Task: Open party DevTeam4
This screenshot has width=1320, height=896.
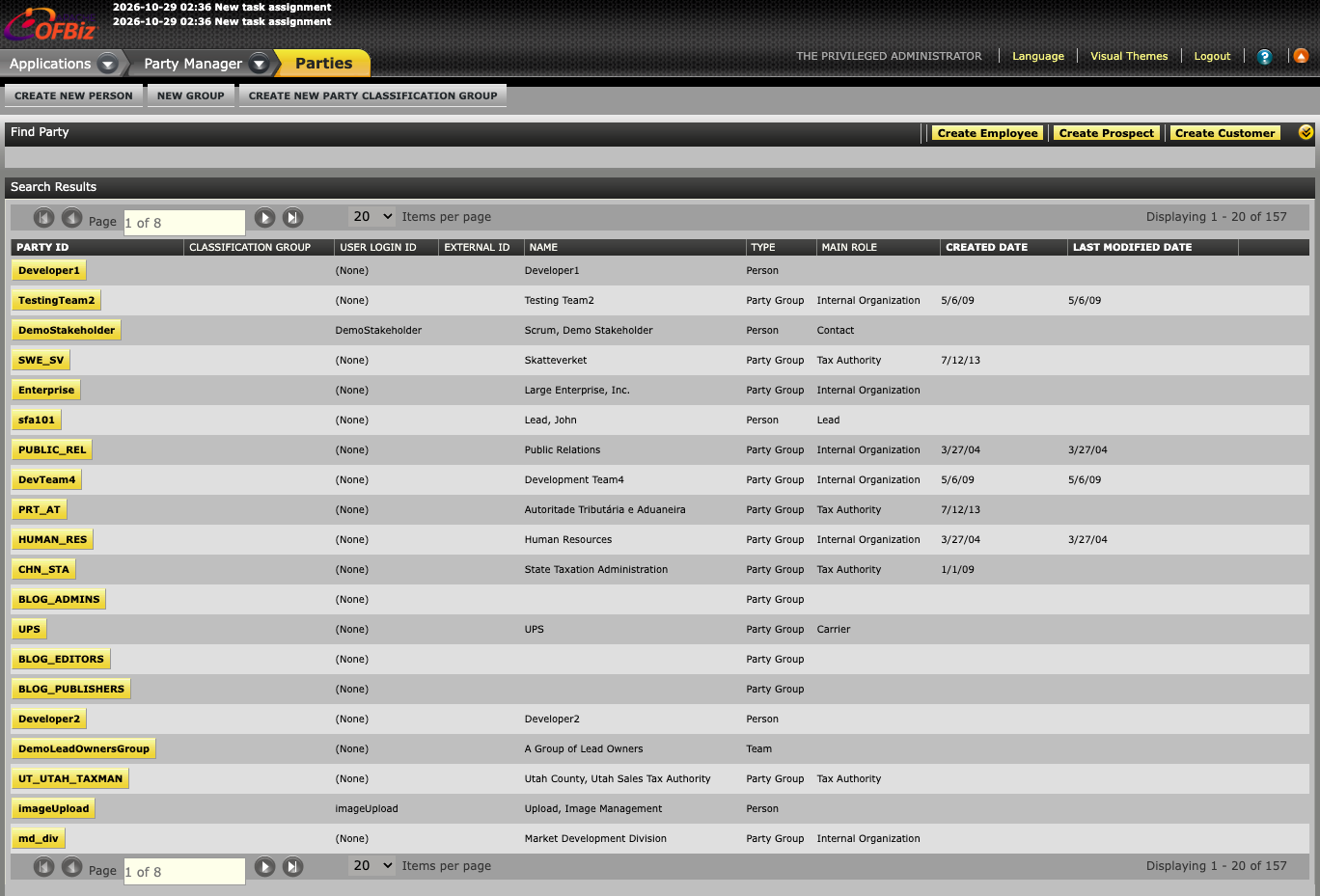Action: pos(46,480)
